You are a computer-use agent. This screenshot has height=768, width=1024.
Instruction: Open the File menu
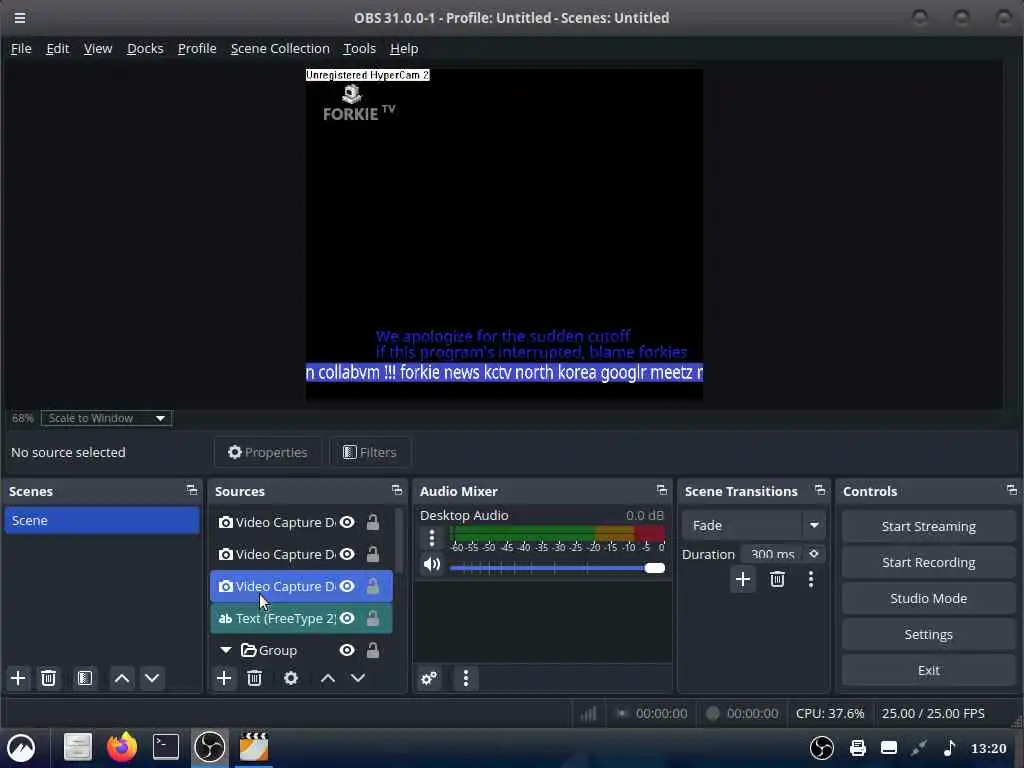pyautogui.click(x=21, y=48)
